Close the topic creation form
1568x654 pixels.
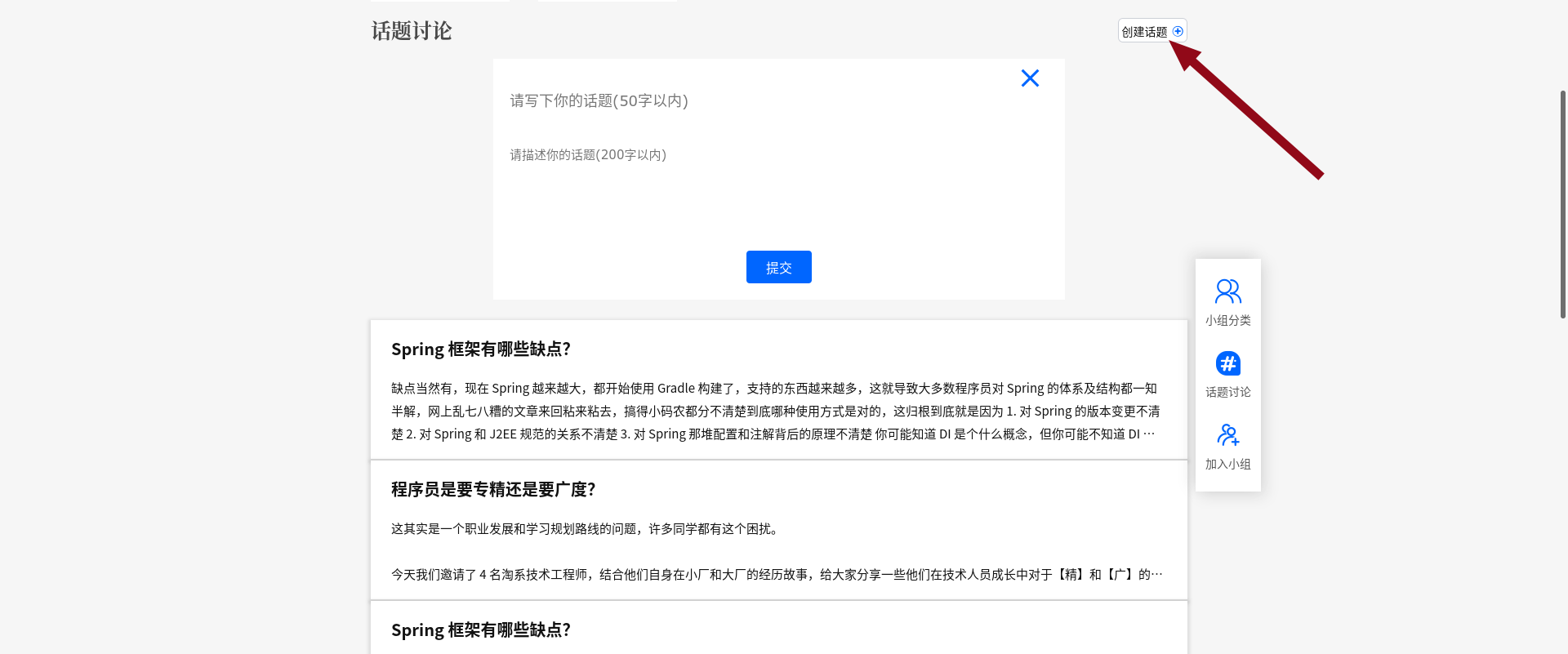(x=1030, y=78)
